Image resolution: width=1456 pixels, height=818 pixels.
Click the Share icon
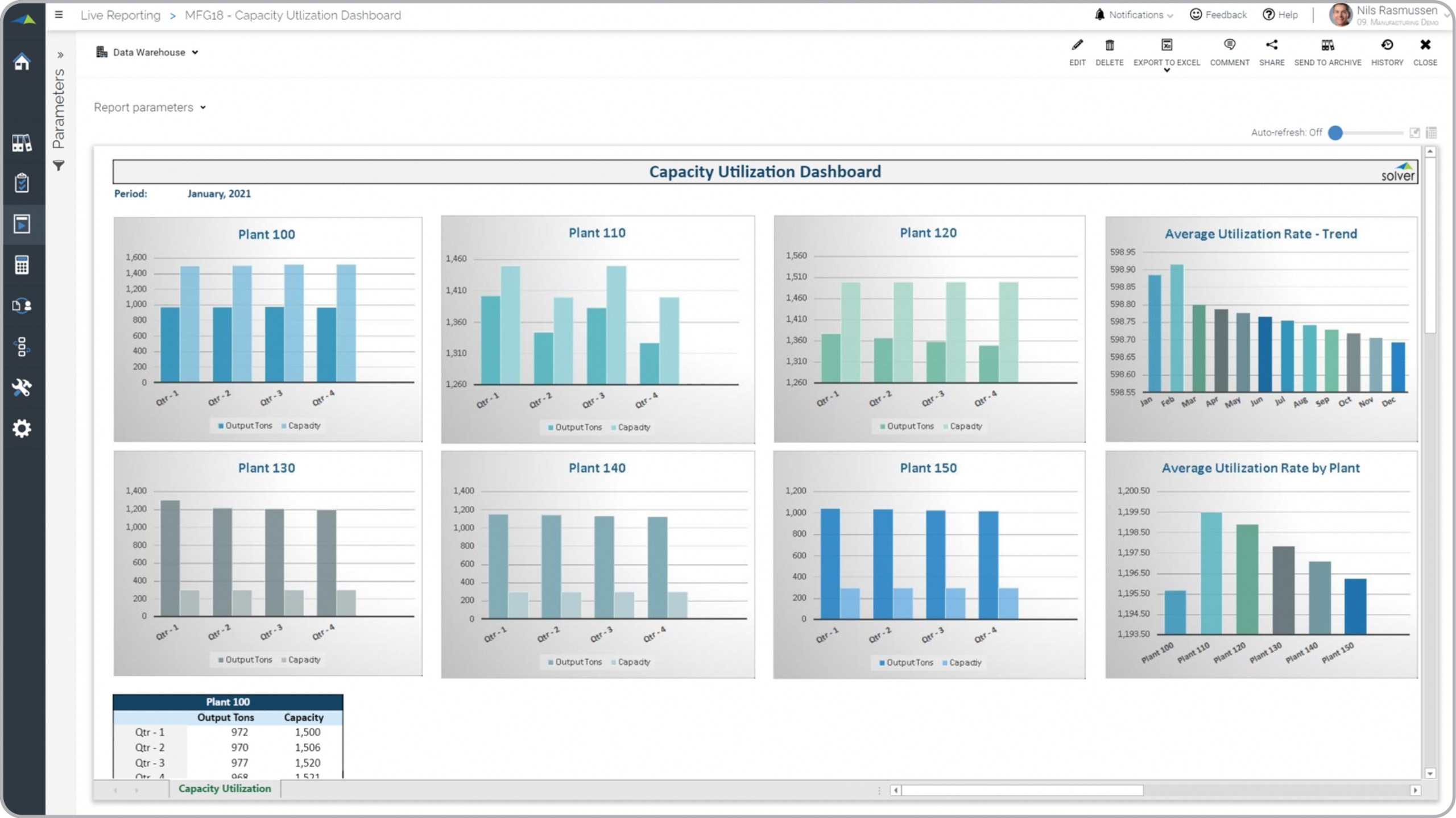pos(1271,45)
